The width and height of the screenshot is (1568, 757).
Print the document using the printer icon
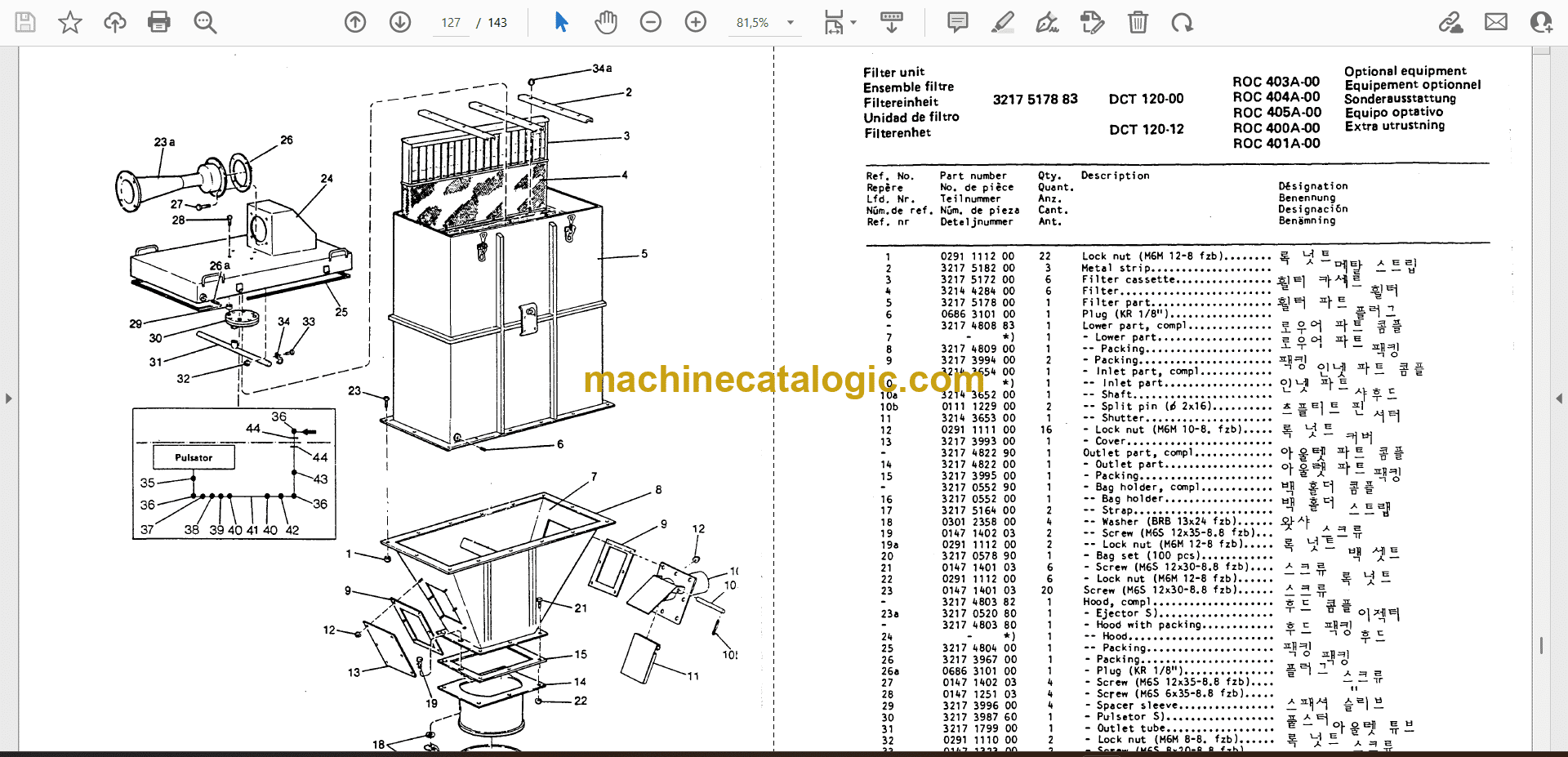159,22
